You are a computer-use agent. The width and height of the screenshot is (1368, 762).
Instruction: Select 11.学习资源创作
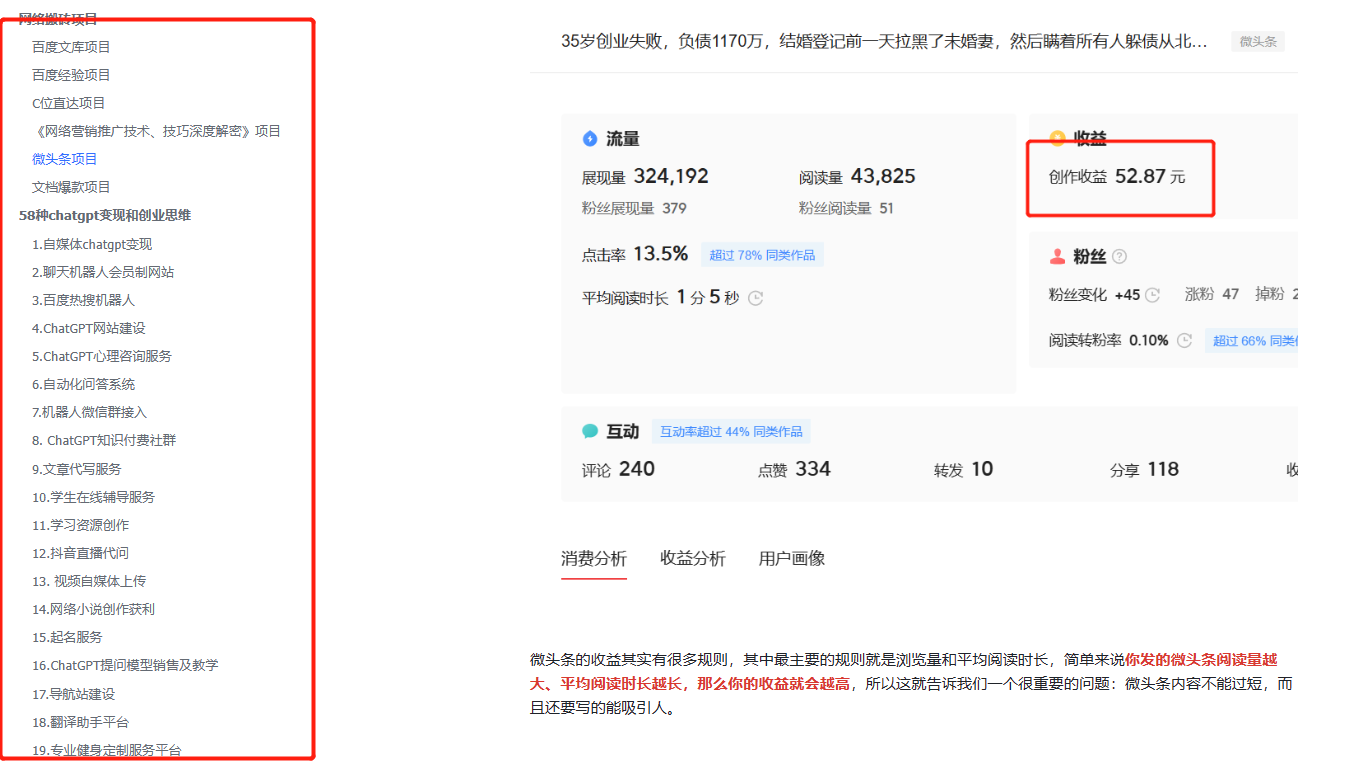tap(80, 525)
